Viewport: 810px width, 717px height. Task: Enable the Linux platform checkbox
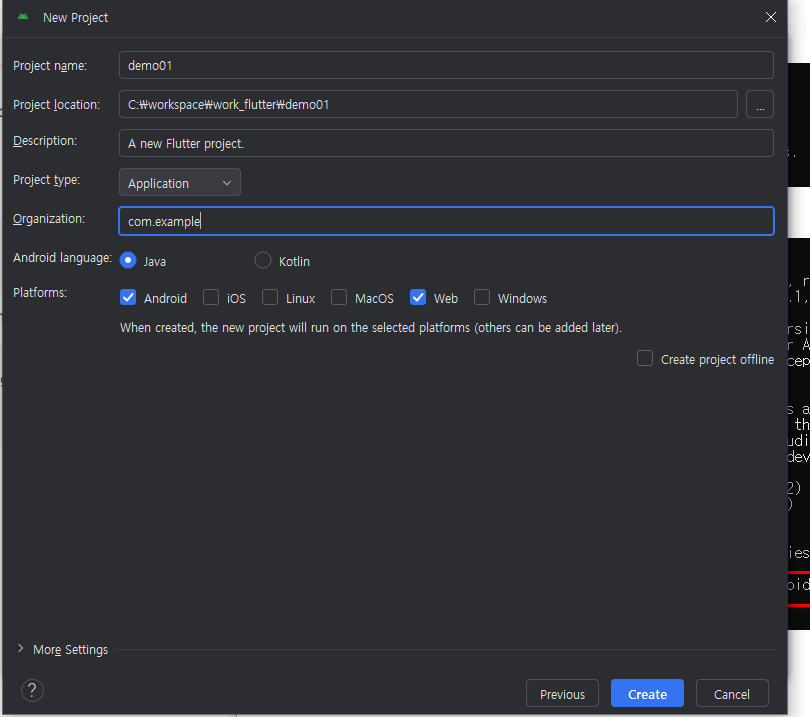click(x=270, y=298)
